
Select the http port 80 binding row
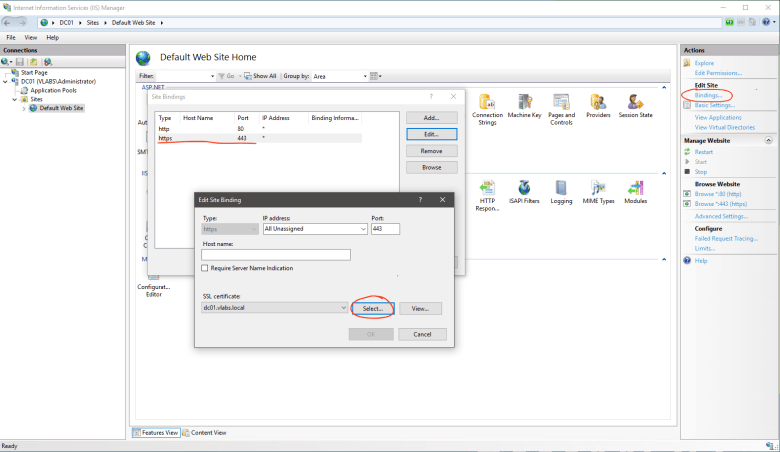pyautogui.click(x=260, y=129)
